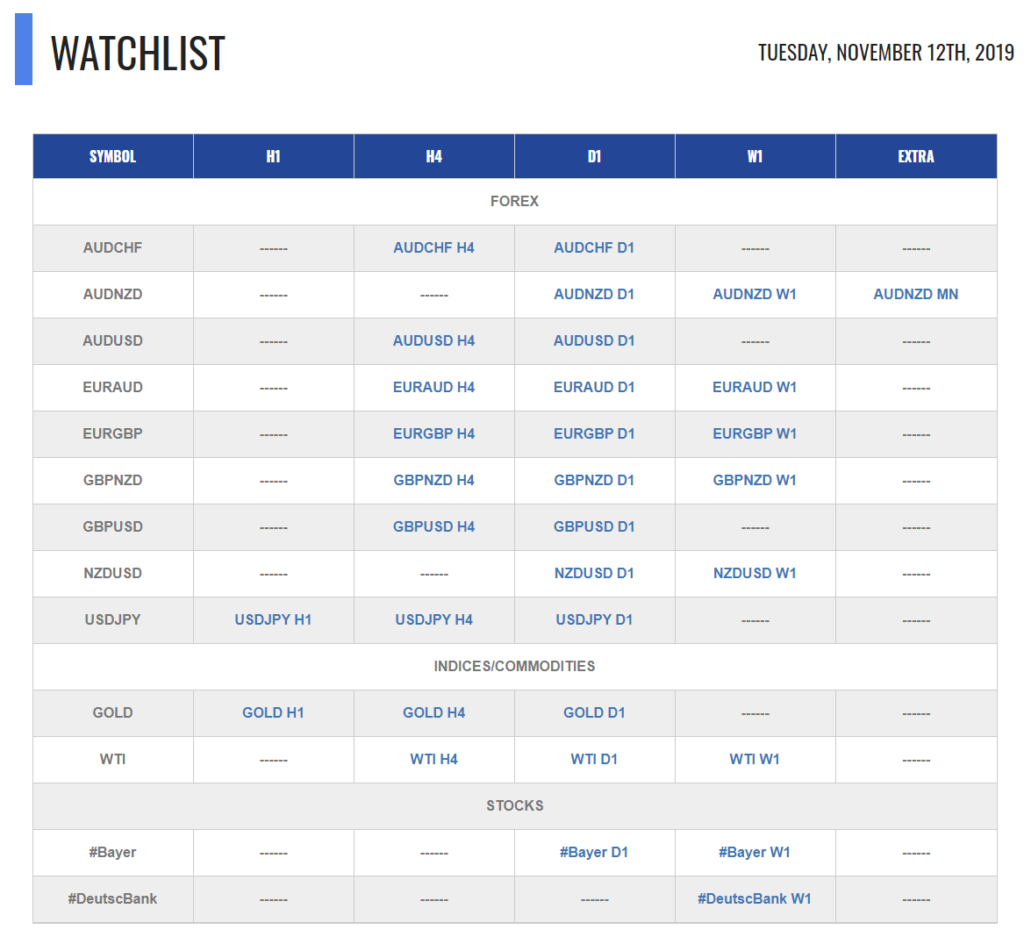Image resolution: width=1024 pixels, height=937 pixels.
Task: Click the H1 column header
Action: 274,156
